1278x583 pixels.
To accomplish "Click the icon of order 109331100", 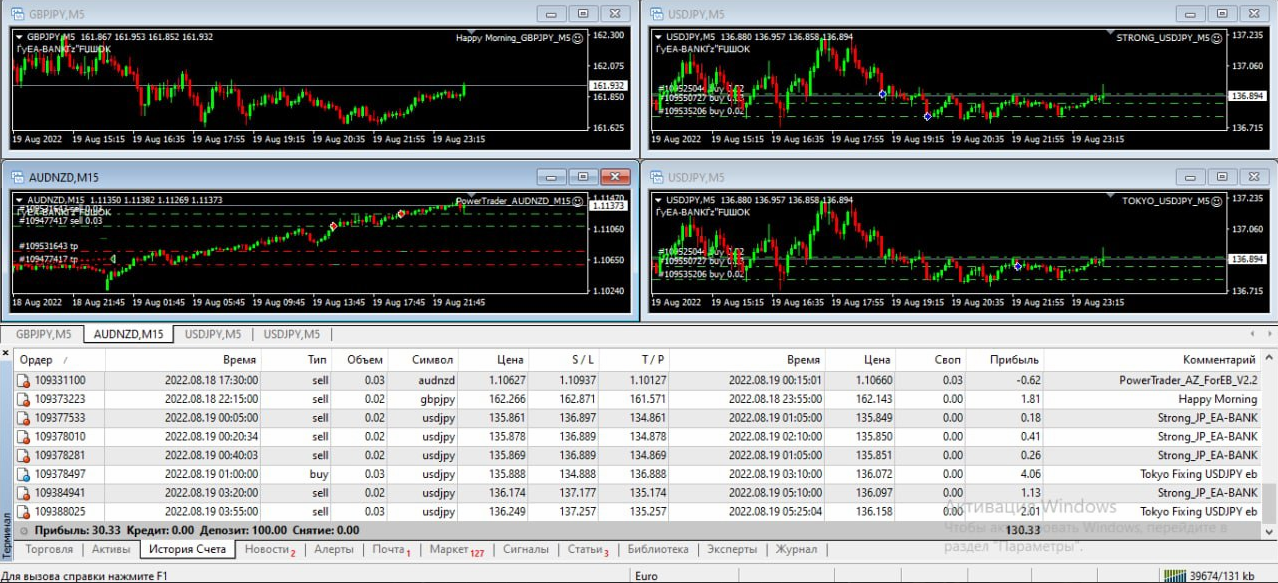I will [x=24, y=380].
